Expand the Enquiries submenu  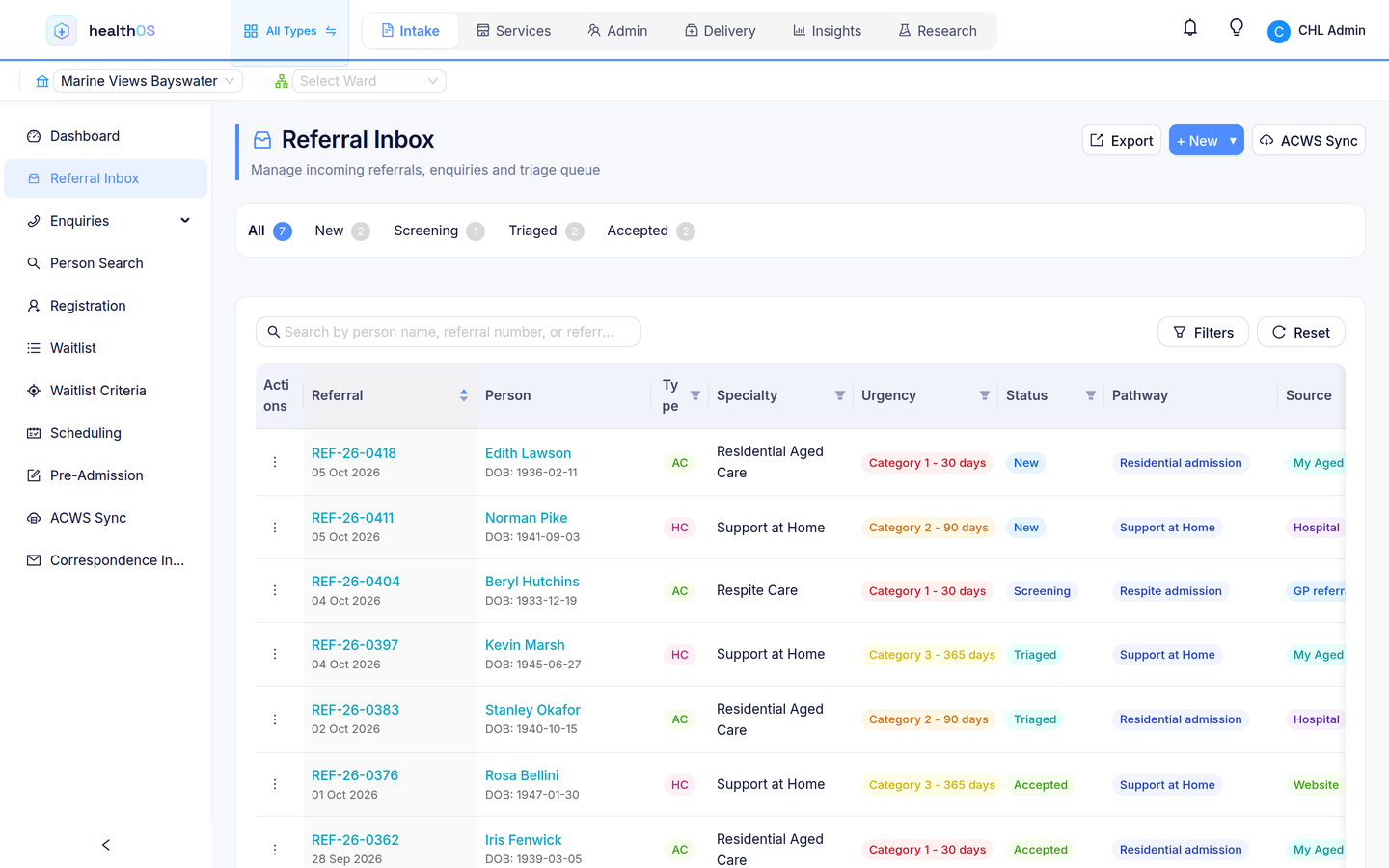[106, 221]
